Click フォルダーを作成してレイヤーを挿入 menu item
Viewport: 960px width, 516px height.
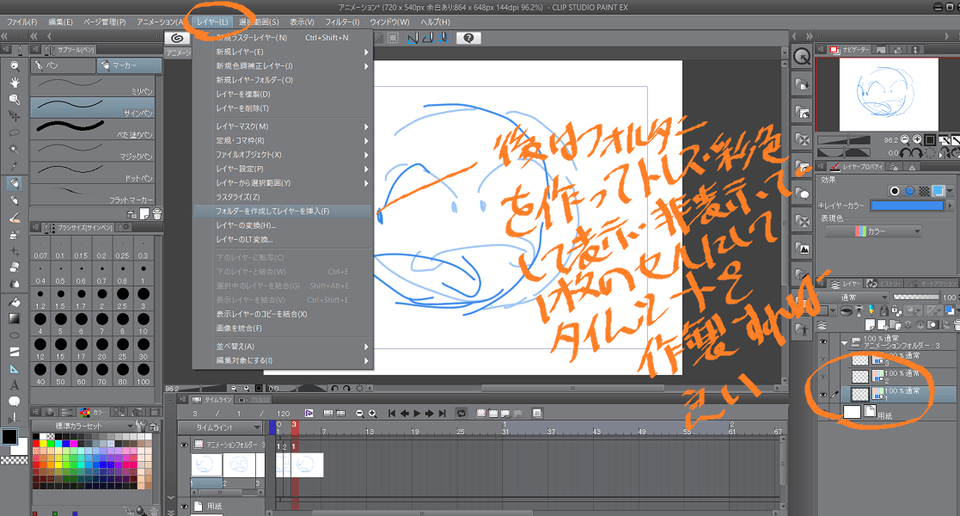tap(273, 211)
